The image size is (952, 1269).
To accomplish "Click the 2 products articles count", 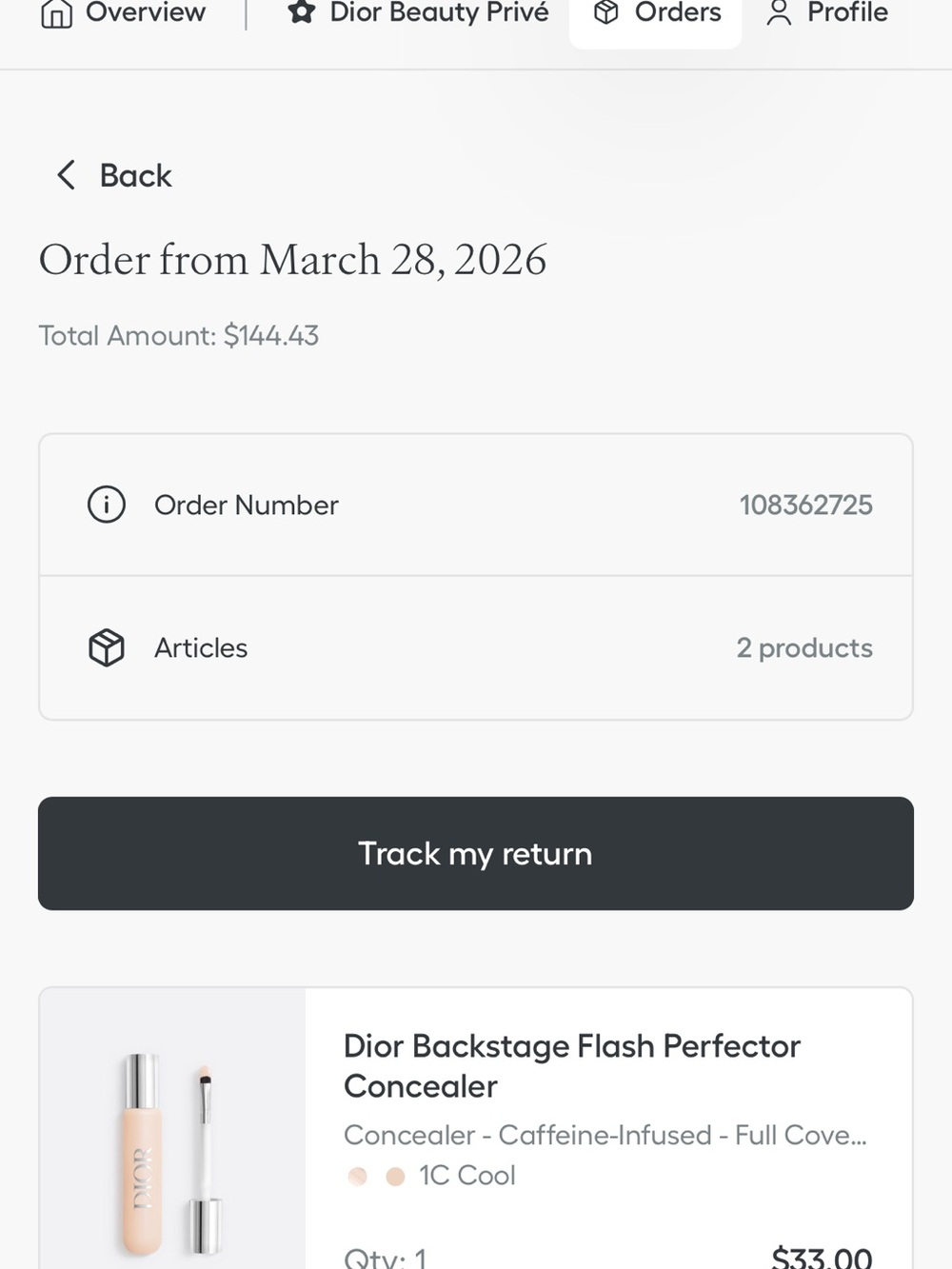I will tap(804, 647).
